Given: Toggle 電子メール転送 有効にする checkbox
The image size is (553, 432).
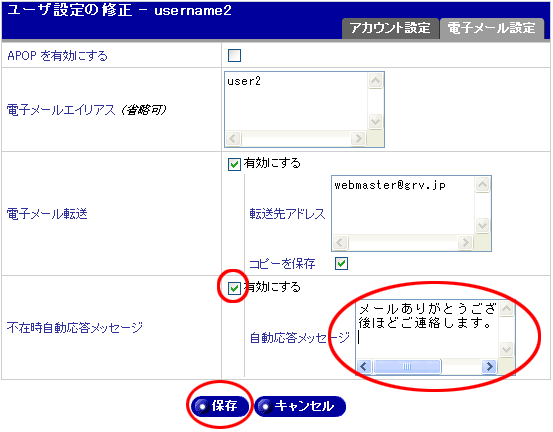Looking at the screenshot, I should coord(235,164).
